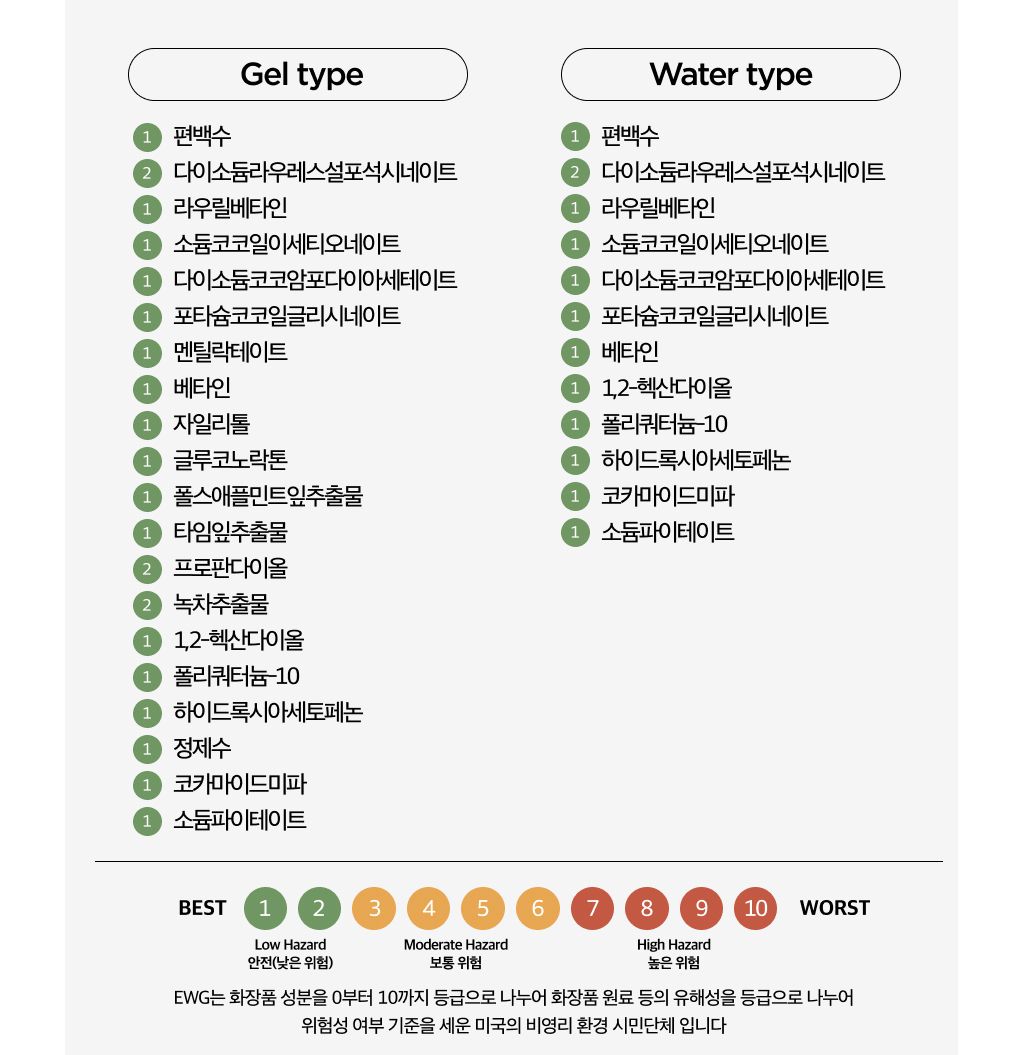Click the grade badge beside 멘틸락테이트

pyautogui.click(x=147, y=353)
